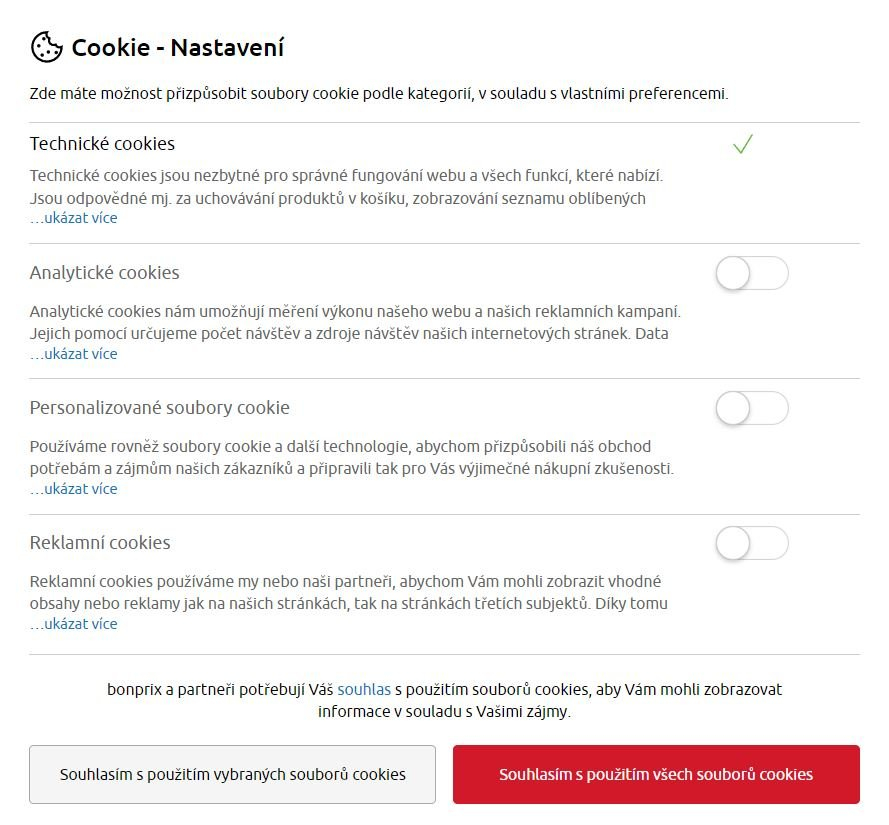The width and height of the screenshot is (889, 825).
Task: Click the Analytické cookies description paragraph
Action: [x=355, y=322]
